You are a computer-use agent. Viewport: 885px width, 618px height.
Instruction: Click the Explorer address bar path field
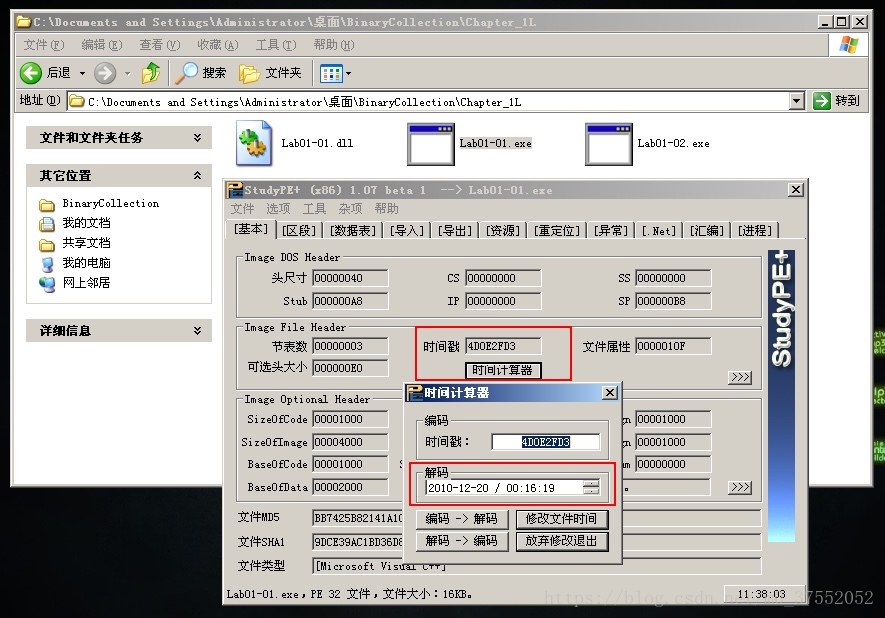pyautogui.click(x=428, y=102)
